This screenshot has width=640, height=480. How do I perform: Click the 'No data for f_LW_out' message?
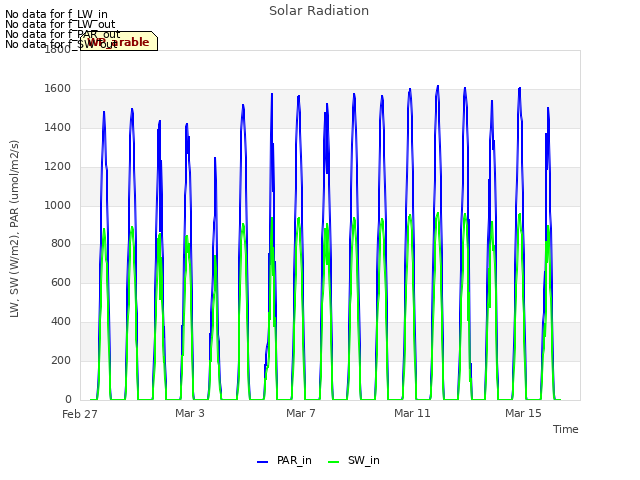[x=60, y=24]
